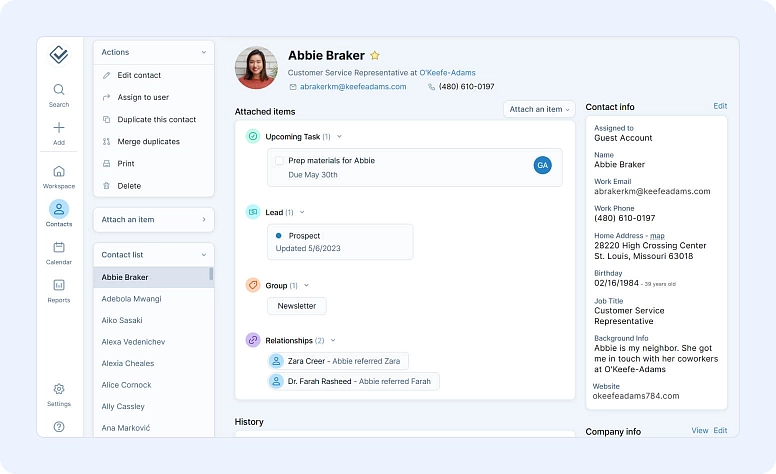Viewport: 776px width, 474px height.
Task: Click Edit in Contact info panel
Action: tap(720, 106)
